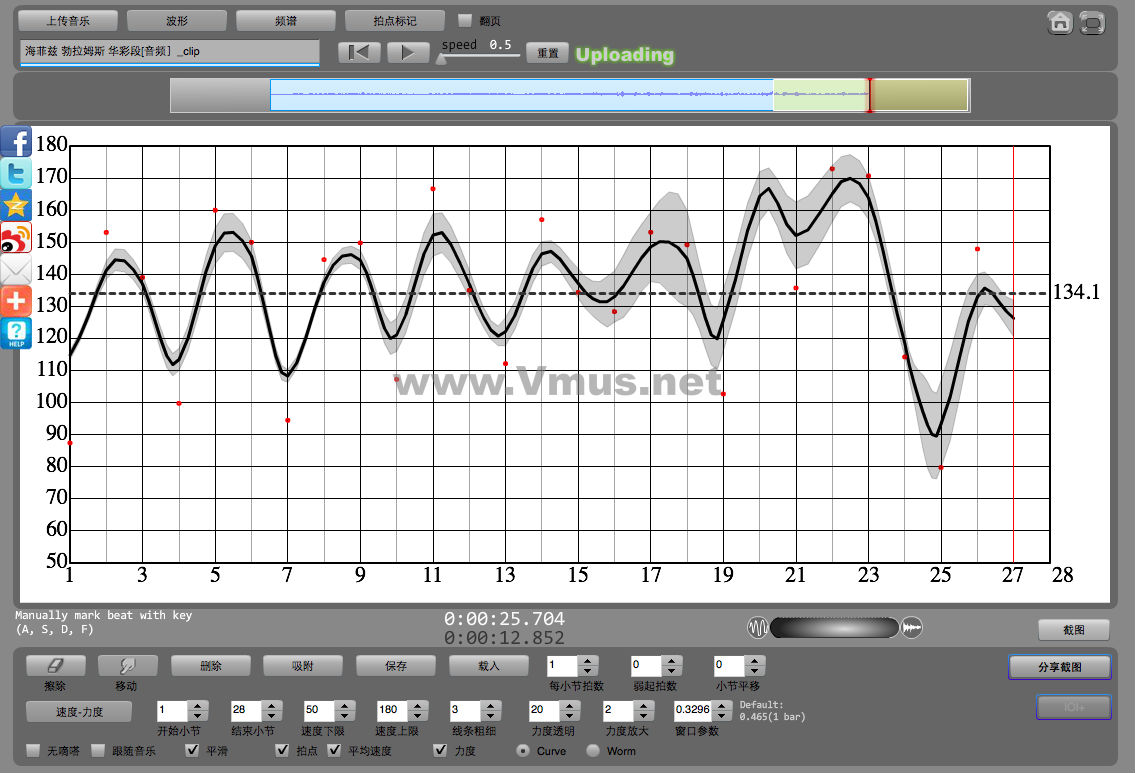The height and width of the screenshot is (773, 1135).
Task: Enable the 翻页 page-flip checkbox
Action: click(x=465, y=20)
